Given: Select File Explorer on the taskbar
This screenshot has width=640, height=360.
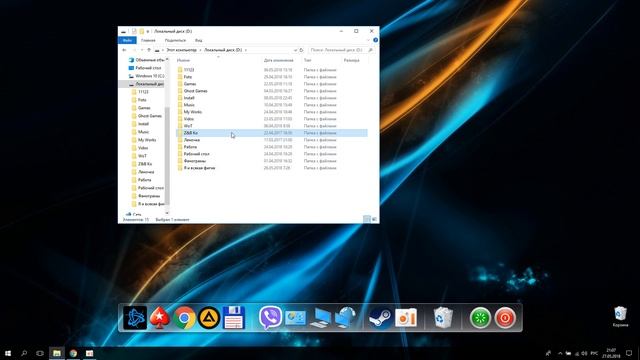Looking at the screenshot, I should click(57, 353).
